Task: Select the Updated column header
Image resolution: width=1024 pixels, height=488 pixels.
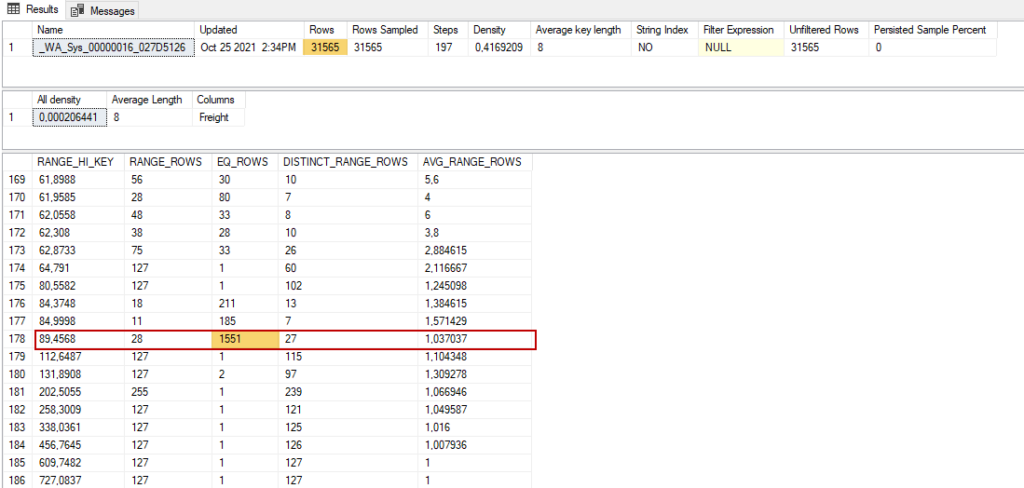Action: tap(249, 30)
